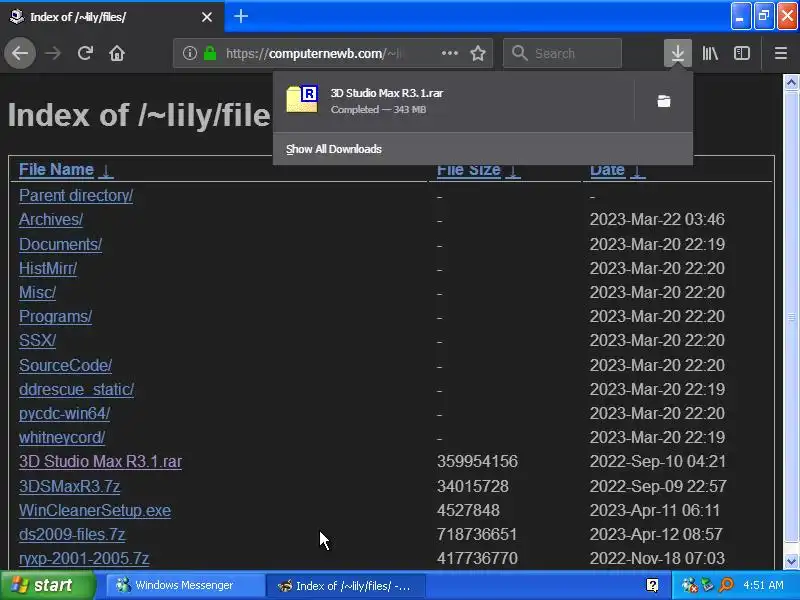Image resolution: width=800 pixels, height=600 pixels.
Task: Click the question mark tray icon
Action: pos(652,585)
